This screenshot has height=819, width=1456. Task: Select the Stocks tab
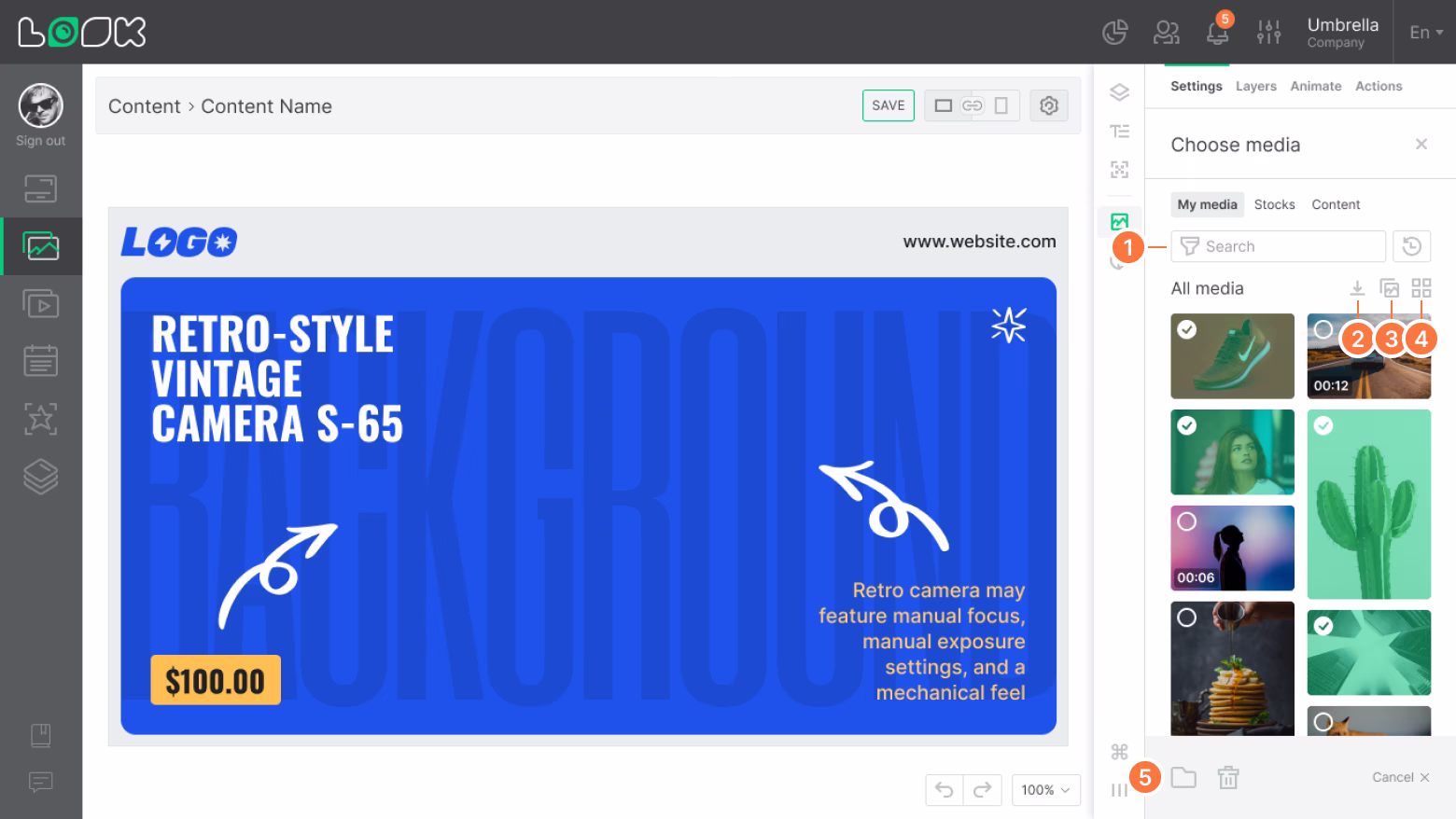[1274, 204]
